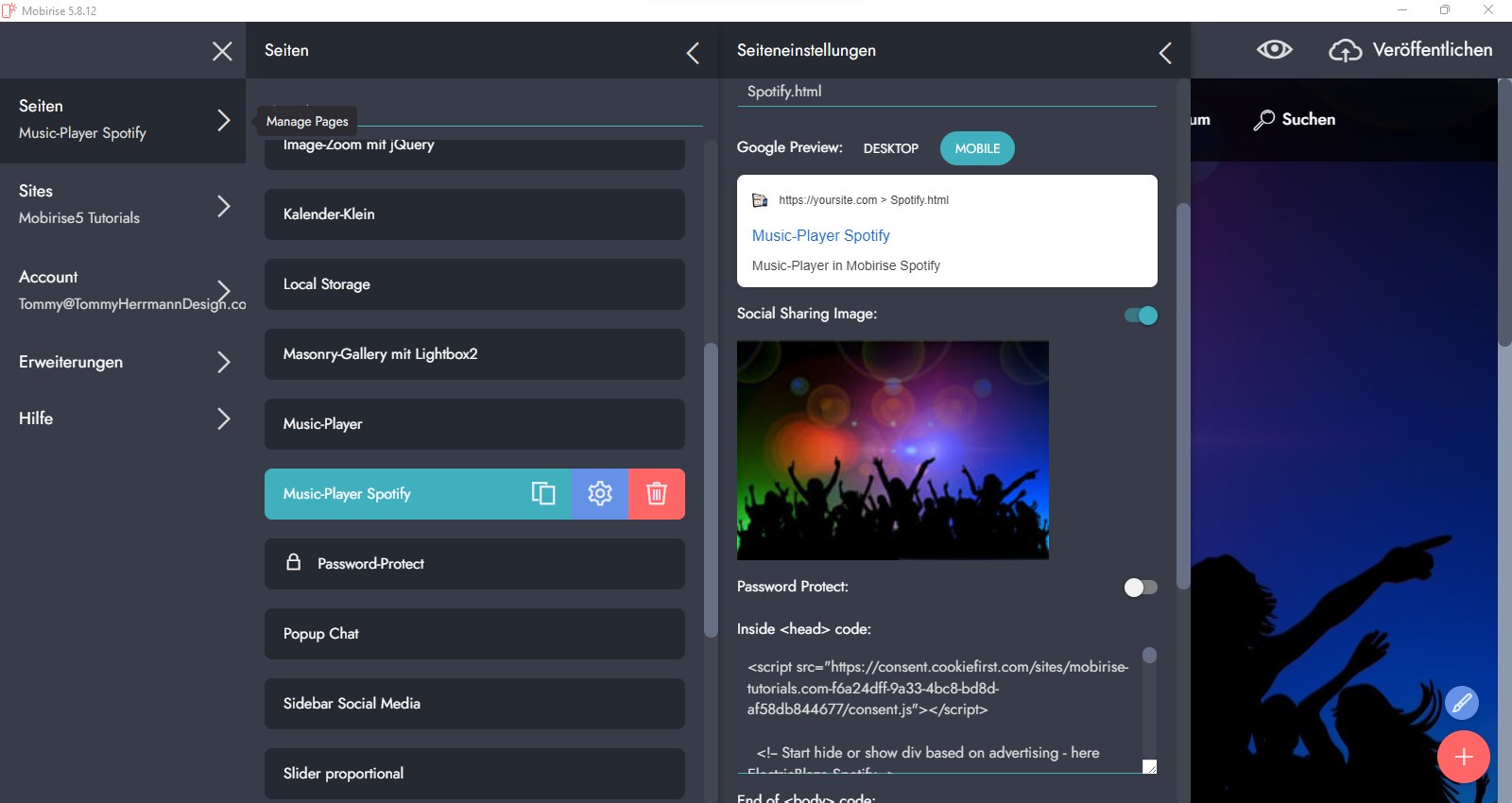Click the head code textarea scrollbar

tap(1149, 656)
